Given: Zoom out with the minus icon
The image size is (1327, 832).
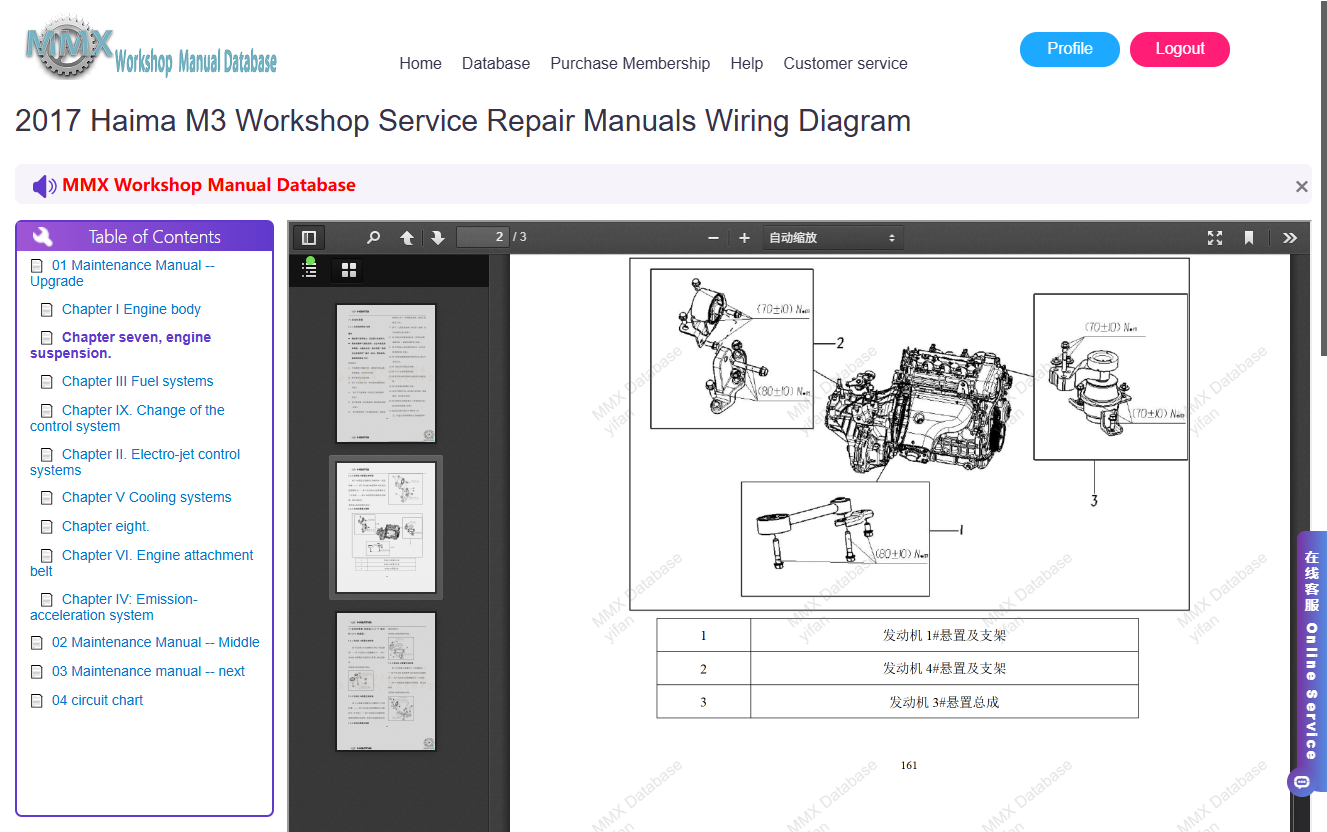Looking at the screenshot, I should tap(713, 237).
